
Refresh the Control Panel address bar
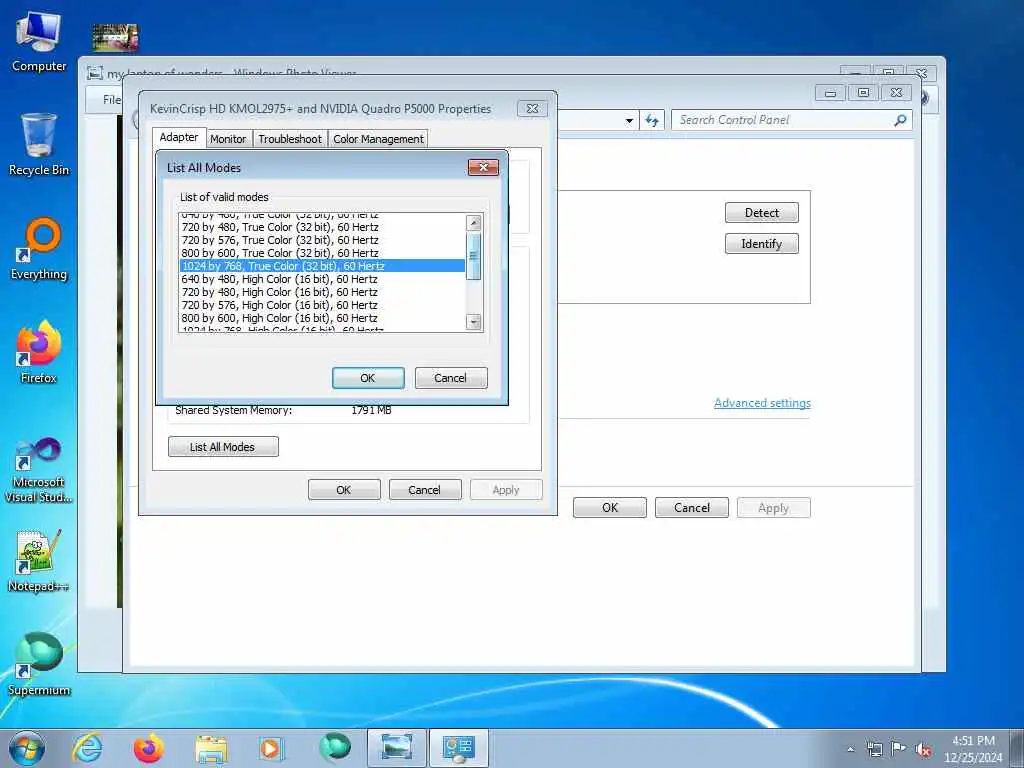pyautogui.click(x=652, y=120)
